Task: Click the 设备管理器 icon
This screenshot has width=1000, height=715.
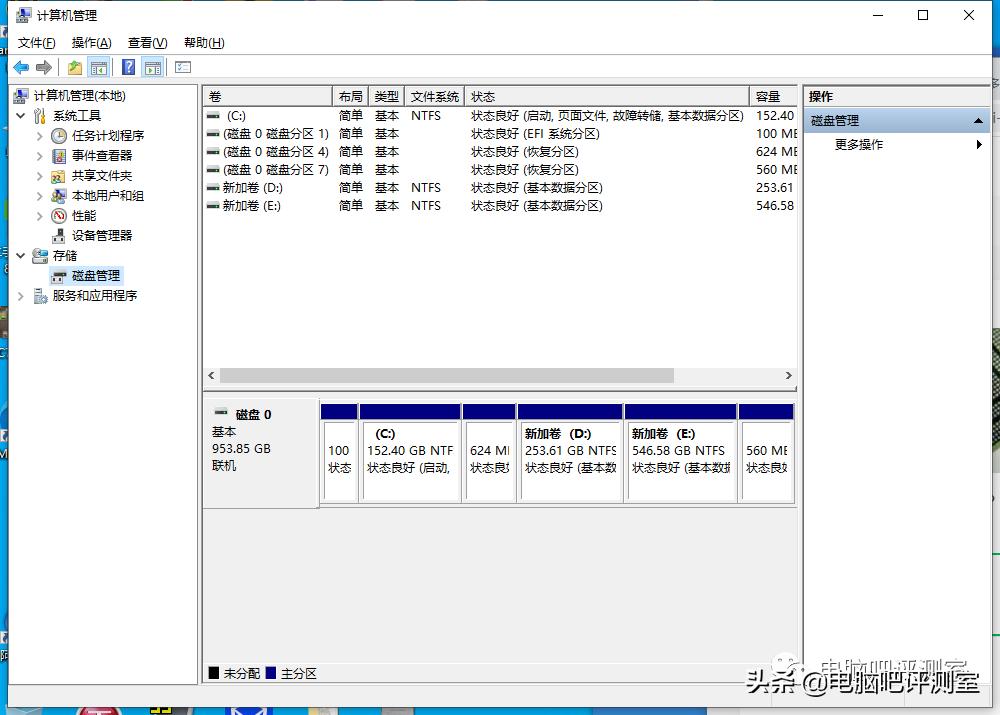Action: [x=59, y=235]
